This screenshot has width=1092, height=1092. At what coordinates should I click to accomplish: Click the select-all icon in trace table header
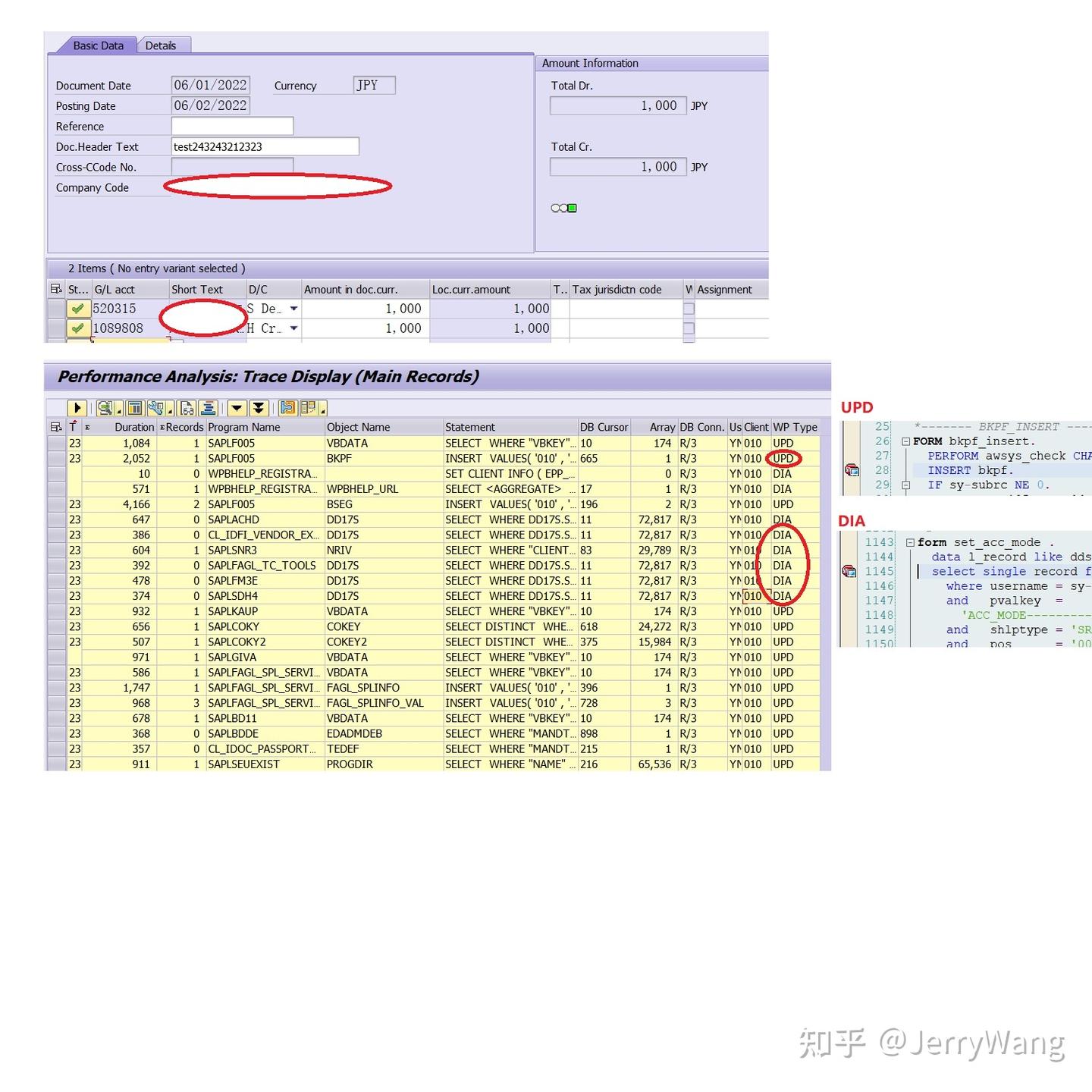coord(55,427)
